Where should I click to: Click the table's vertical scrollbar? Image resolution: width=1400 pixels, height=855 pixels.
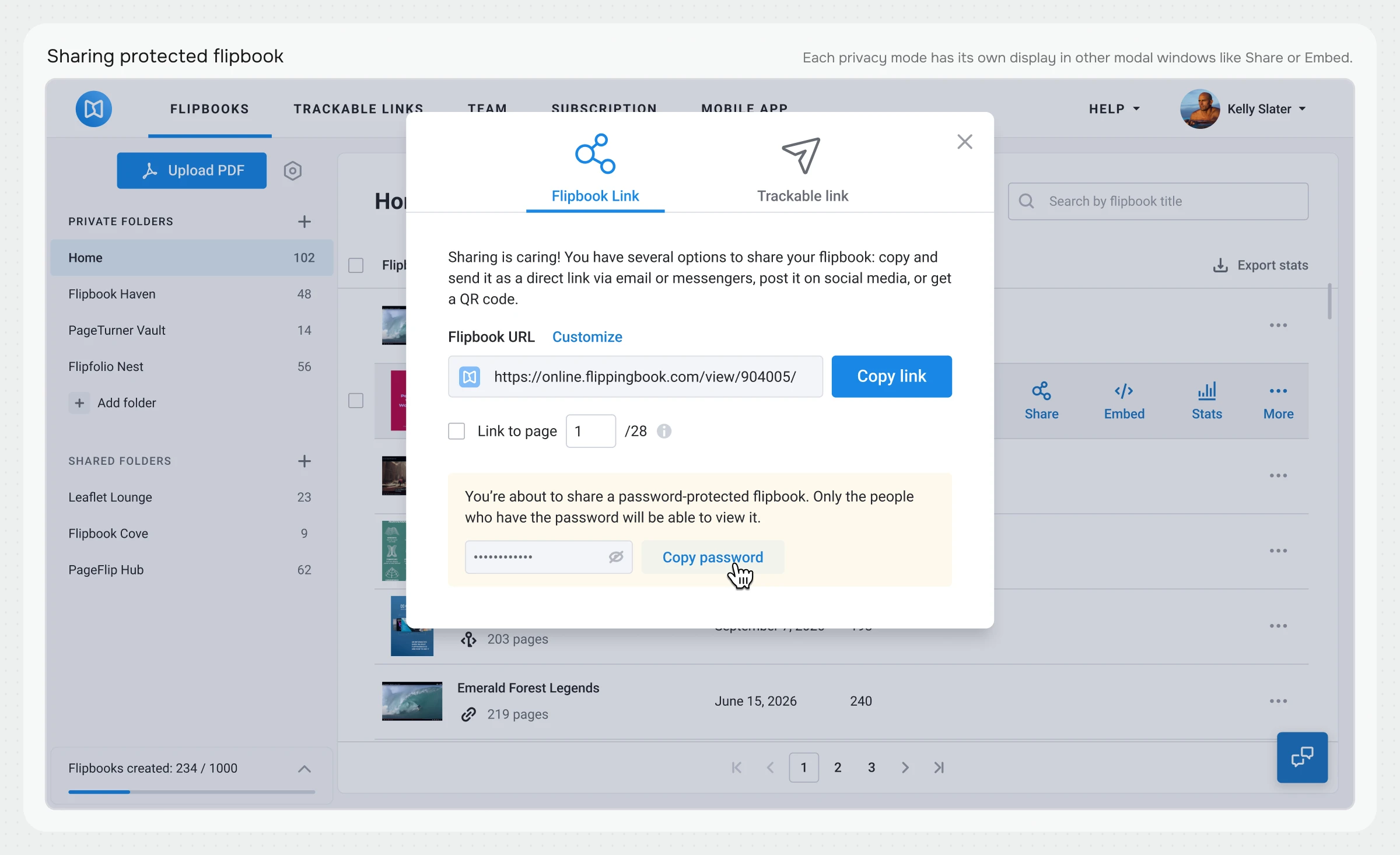1330,302
